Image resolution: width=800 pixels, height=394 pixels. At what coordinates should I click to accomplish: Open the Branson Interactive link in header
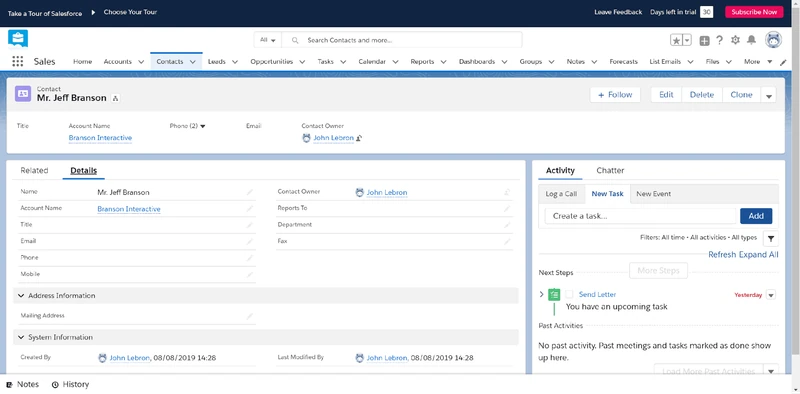[x=101, y=138]
